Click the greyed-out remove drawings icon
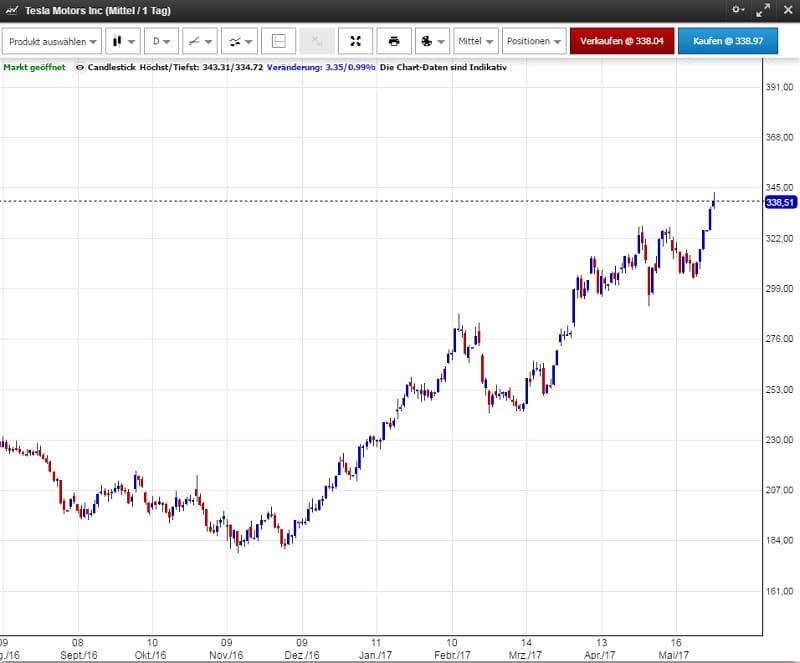Viewport: 800px width, 663px height. [x=317, y=42]
